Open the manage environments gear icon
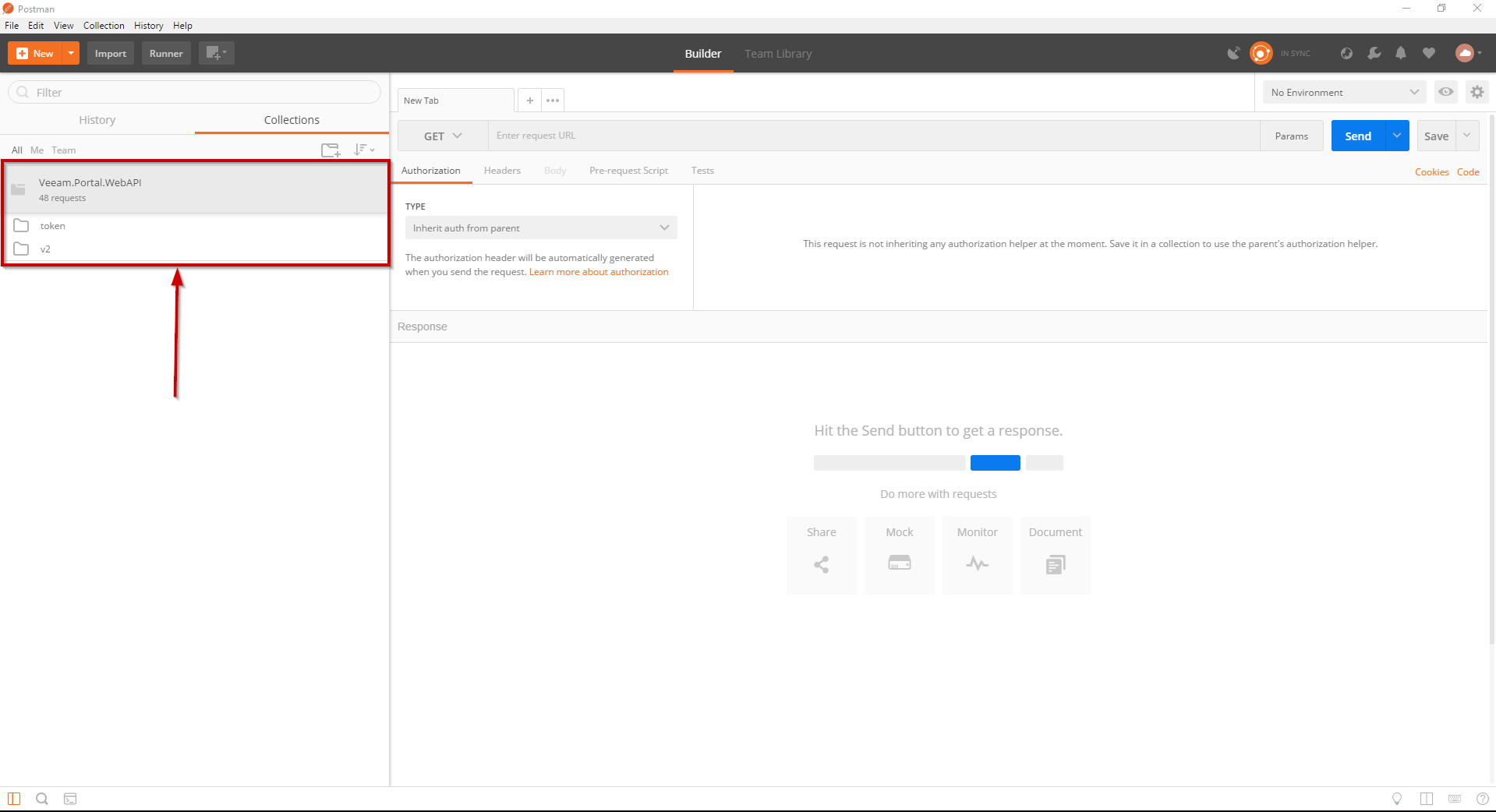 (1477, 92)
